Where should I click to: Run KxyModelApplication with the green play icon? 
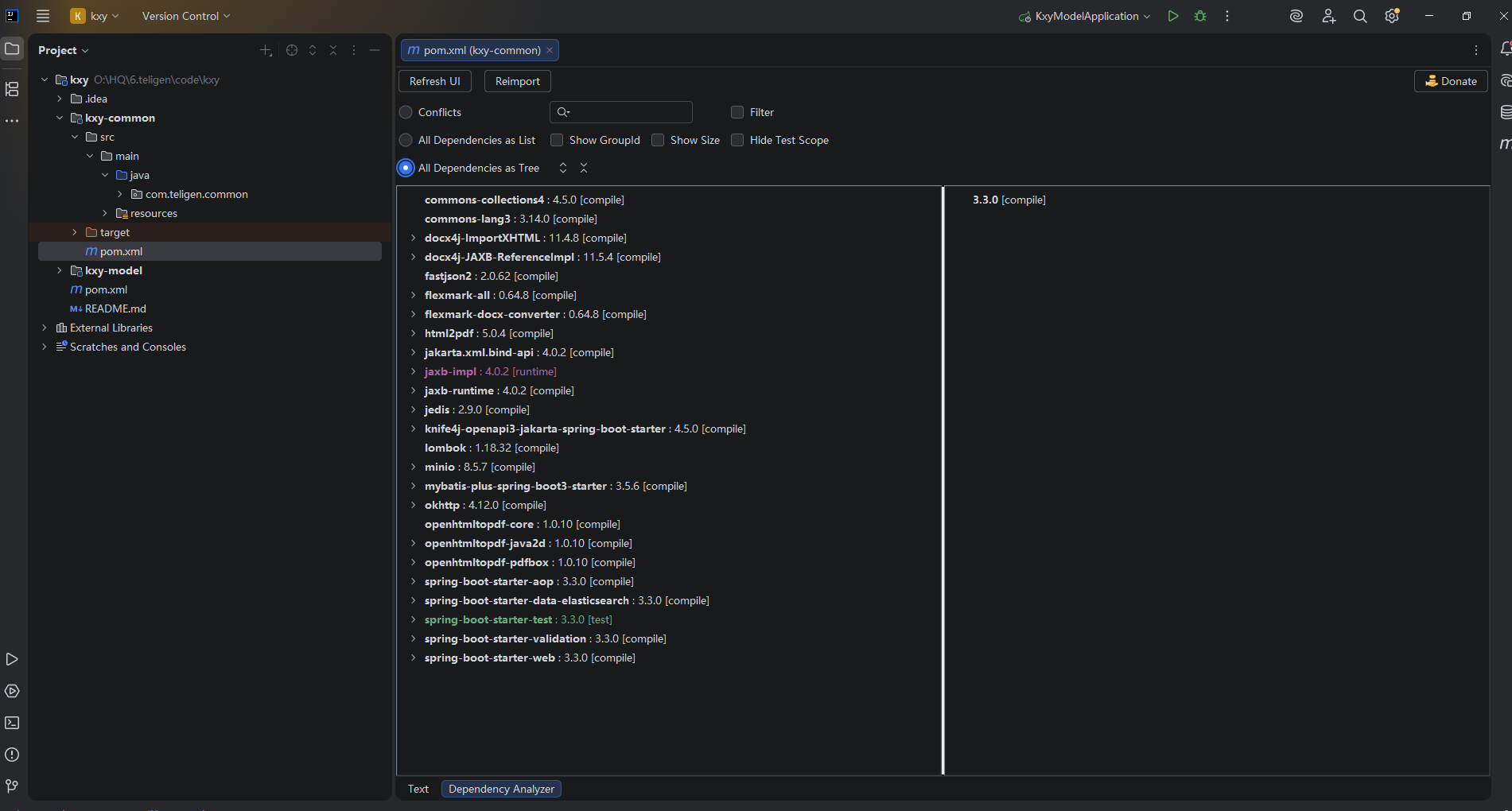(1172, 16)
